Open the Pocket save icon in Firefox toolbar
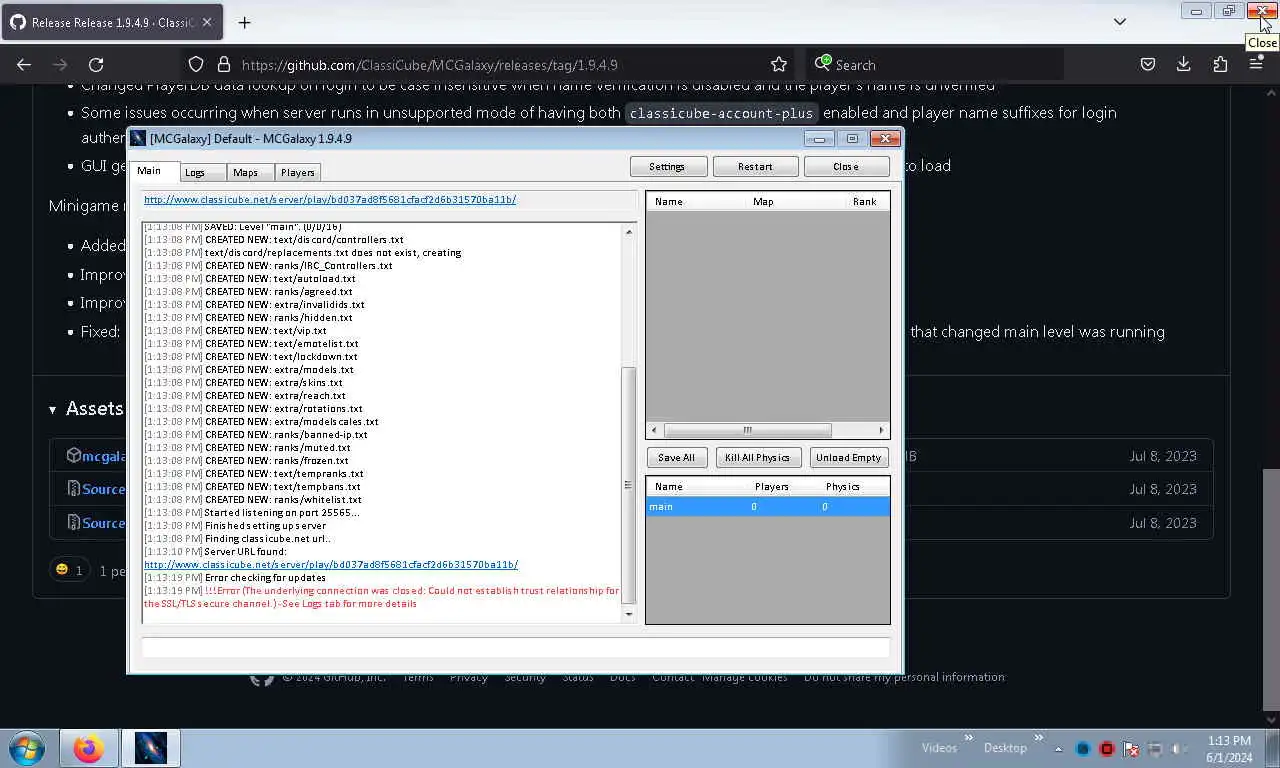Image resolution: width=1280 pixels, height=768 pixels. (x=1148, y=65)
